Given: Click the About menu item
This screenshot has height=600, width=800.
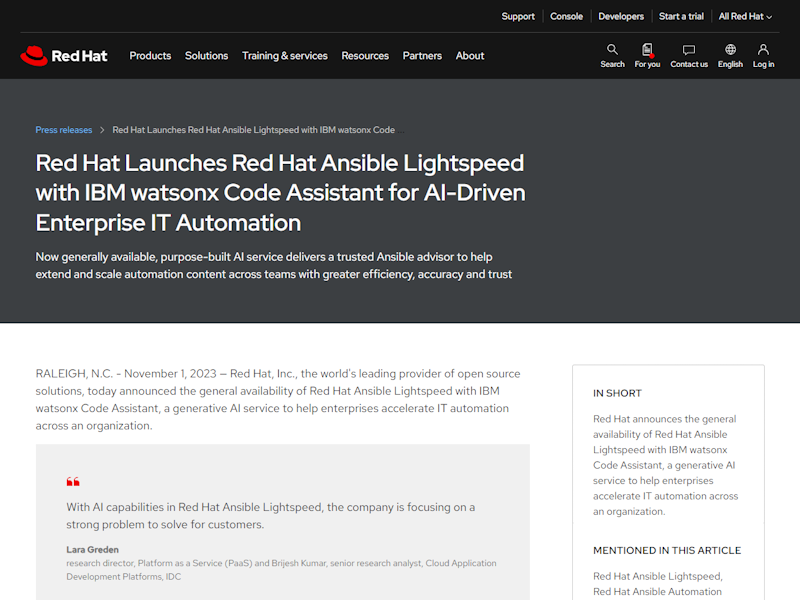Looking at the screenshot, I should 470,56.
